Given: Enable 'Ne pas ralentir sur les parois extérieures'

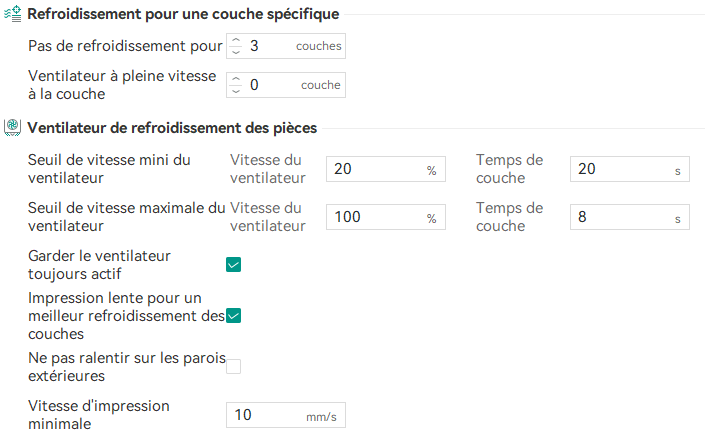Looking at the screenshot, I should pos(234,366).
